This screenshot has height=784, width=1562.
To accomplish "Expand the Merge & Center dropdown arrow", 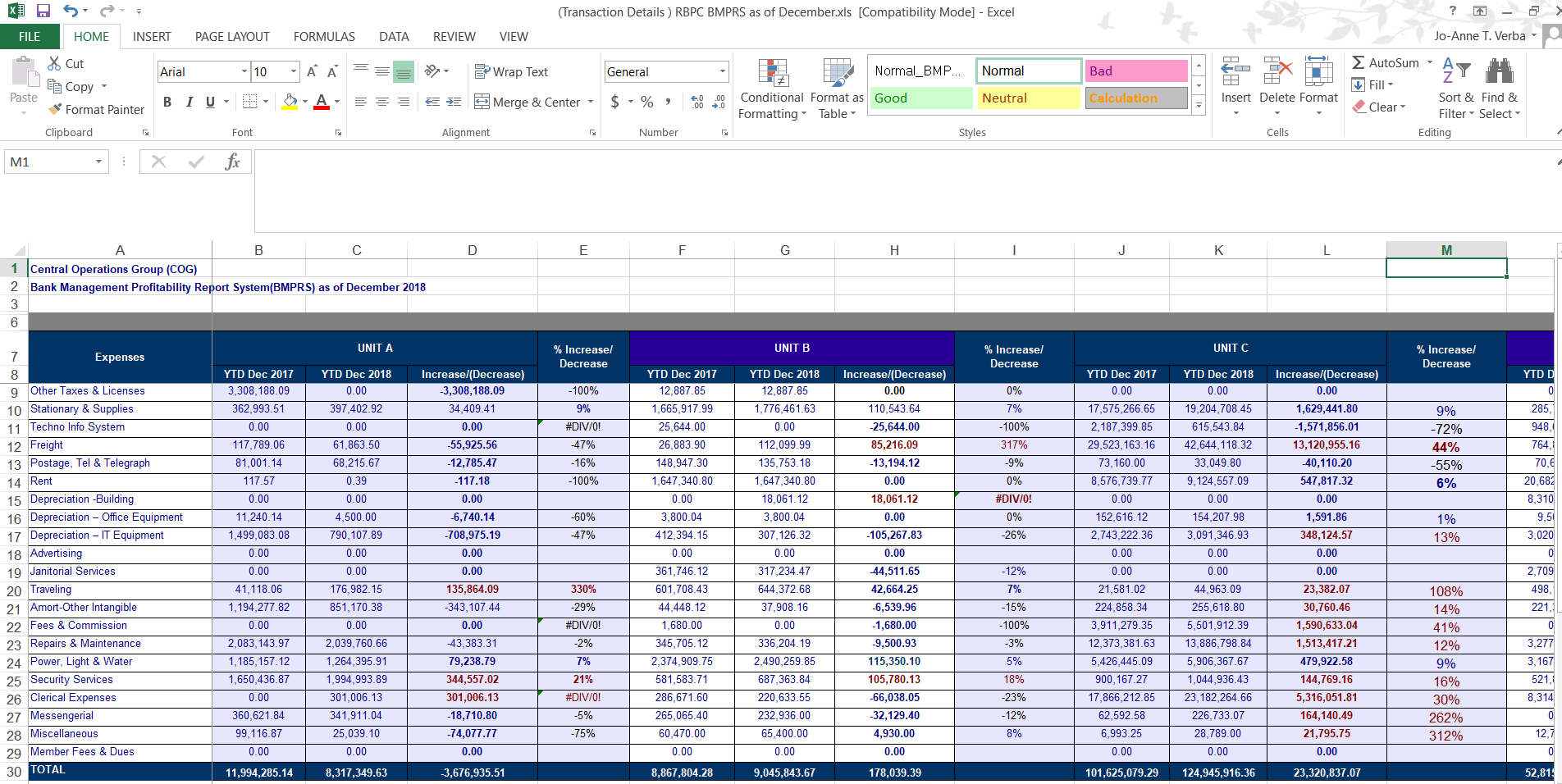I will coord(591,102).
